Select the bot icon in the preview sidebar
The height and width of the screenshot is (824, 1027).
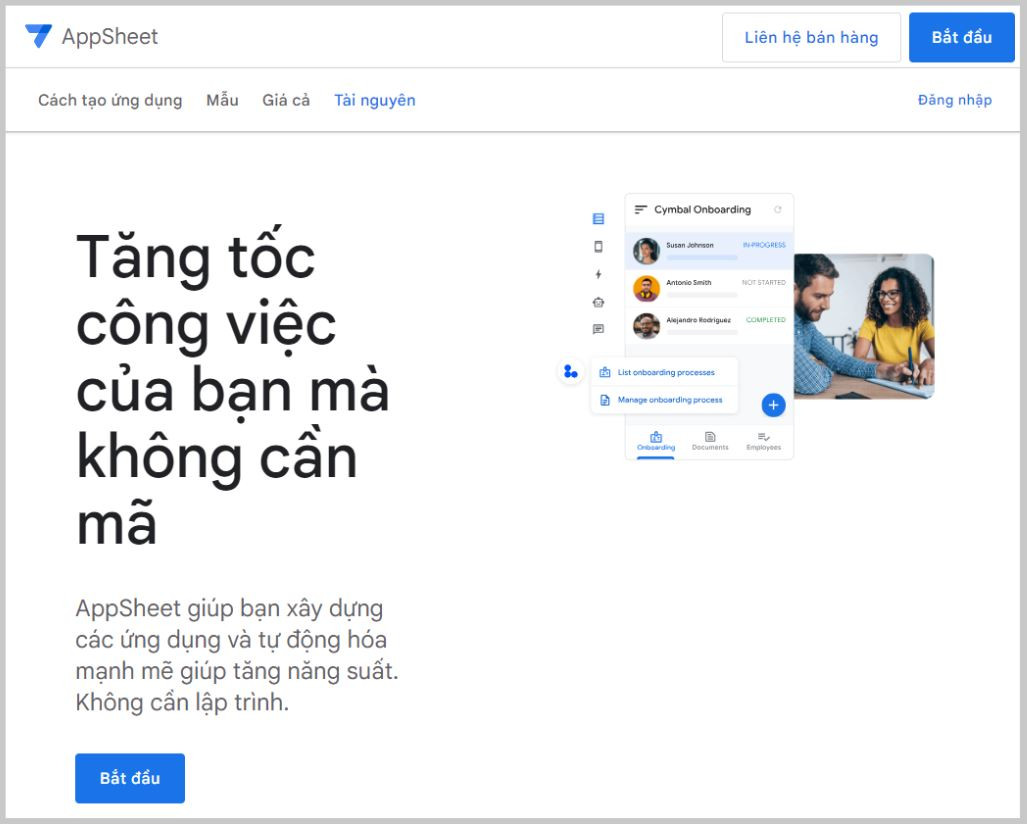point(598,302)
